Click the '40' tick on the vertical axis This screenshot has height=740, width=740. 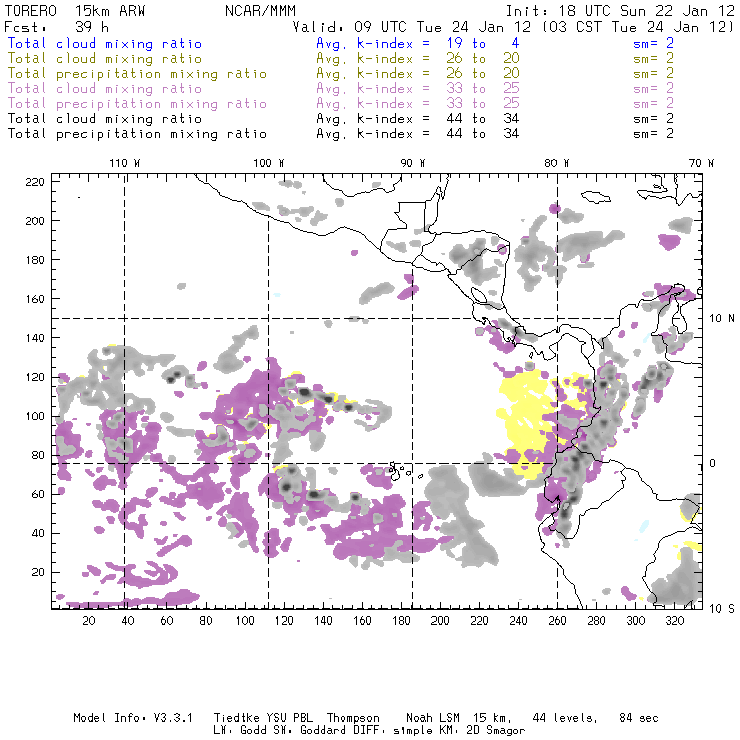pyautogui.click(x=38, y=533)
